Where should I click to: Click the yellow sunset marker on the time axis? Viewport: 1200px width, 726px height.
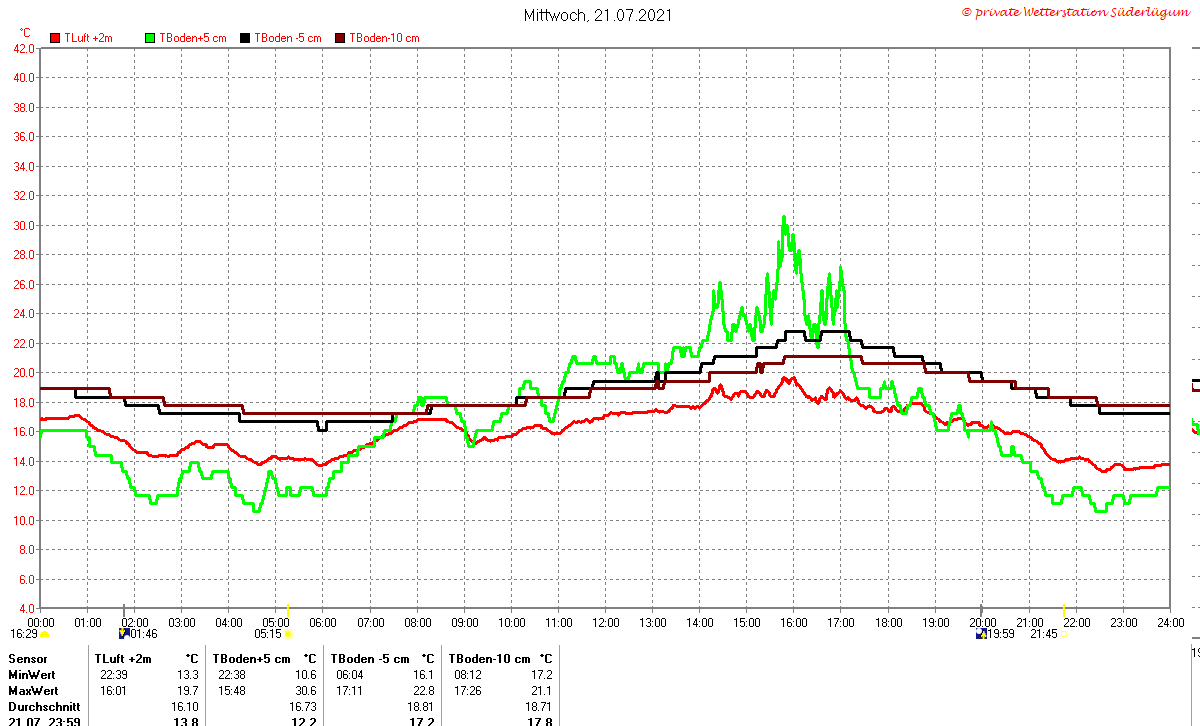point(1064,610)
